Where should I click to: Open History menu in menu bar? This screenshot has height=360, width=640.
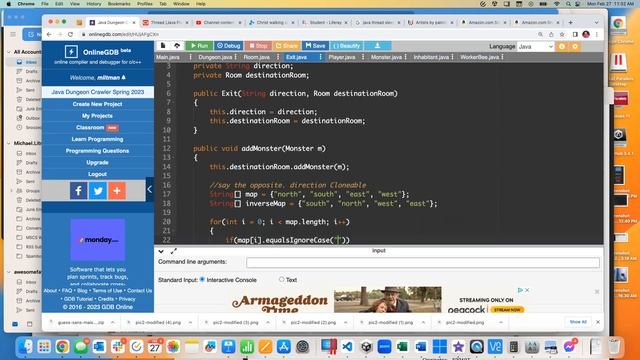click(94, 4)
